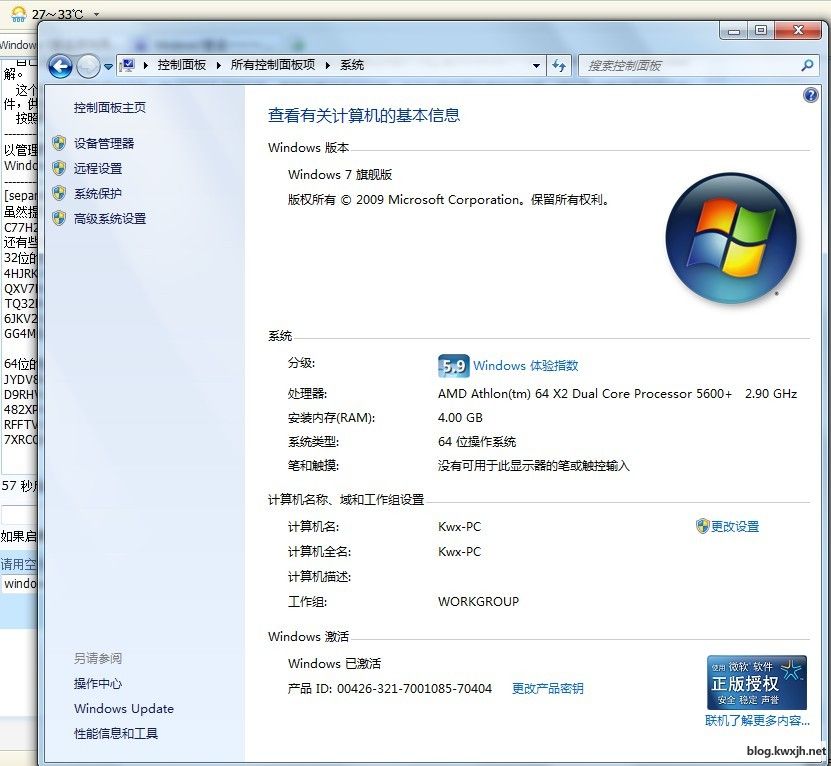The height and width of the screenshot is (766, 831).
Task: Open 控制面板主页 link
Action: coord(110,108)
